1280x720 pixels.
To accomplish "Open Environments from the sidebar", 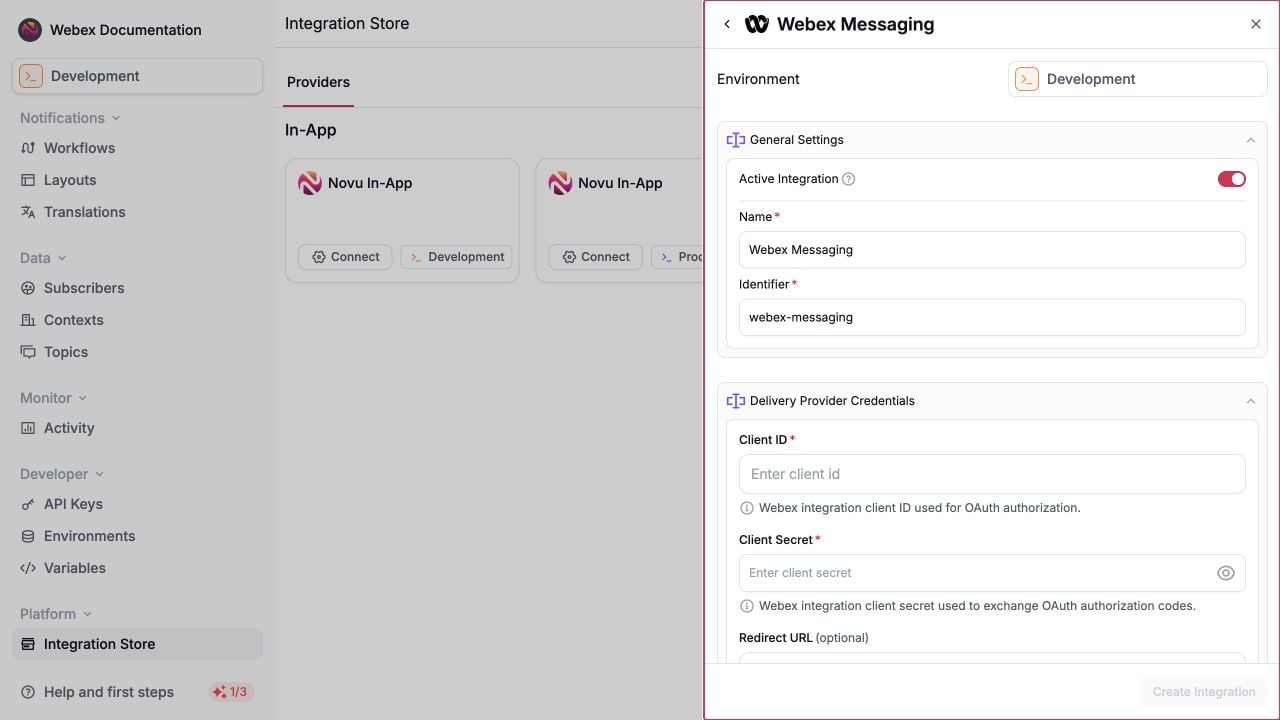I will click(x=138, y=536).
